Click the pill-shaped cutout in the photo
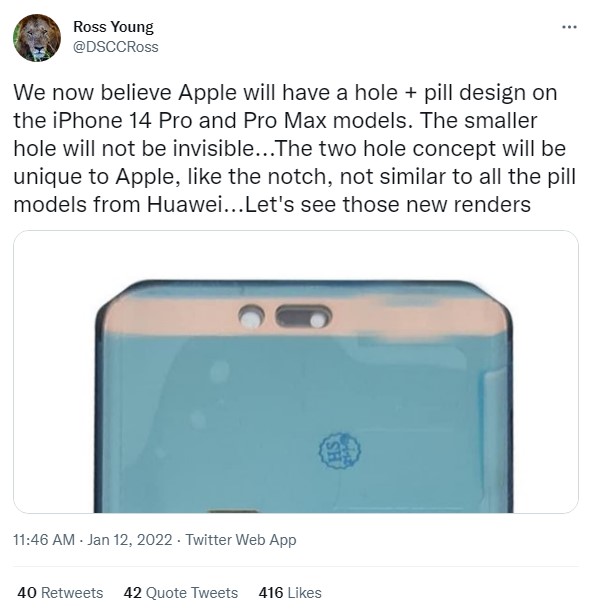 pyautogui.click(x=304, y=317)
